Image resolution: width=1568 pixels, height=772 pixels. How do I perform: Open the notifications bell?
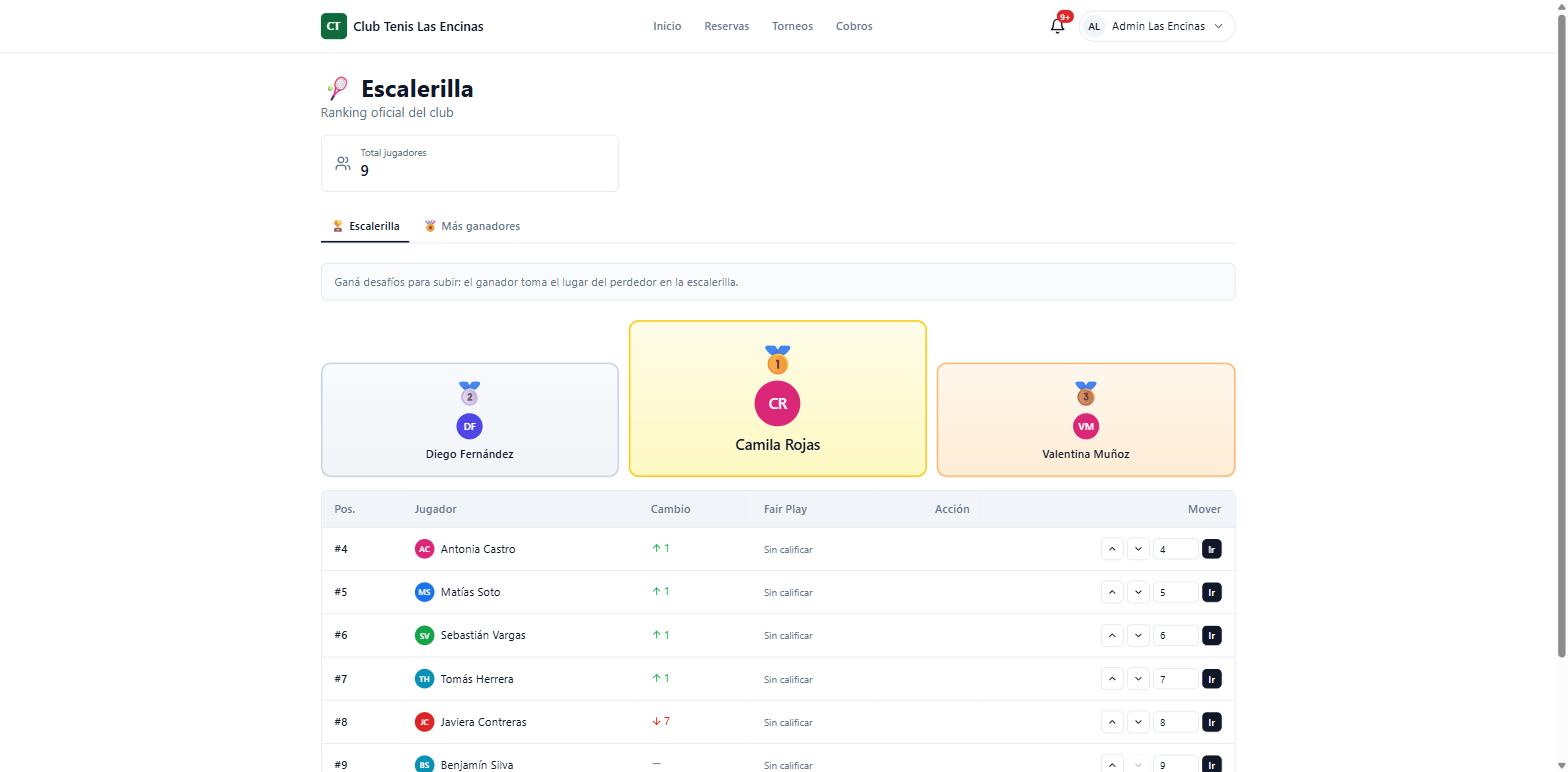[x=1057, y=26]
